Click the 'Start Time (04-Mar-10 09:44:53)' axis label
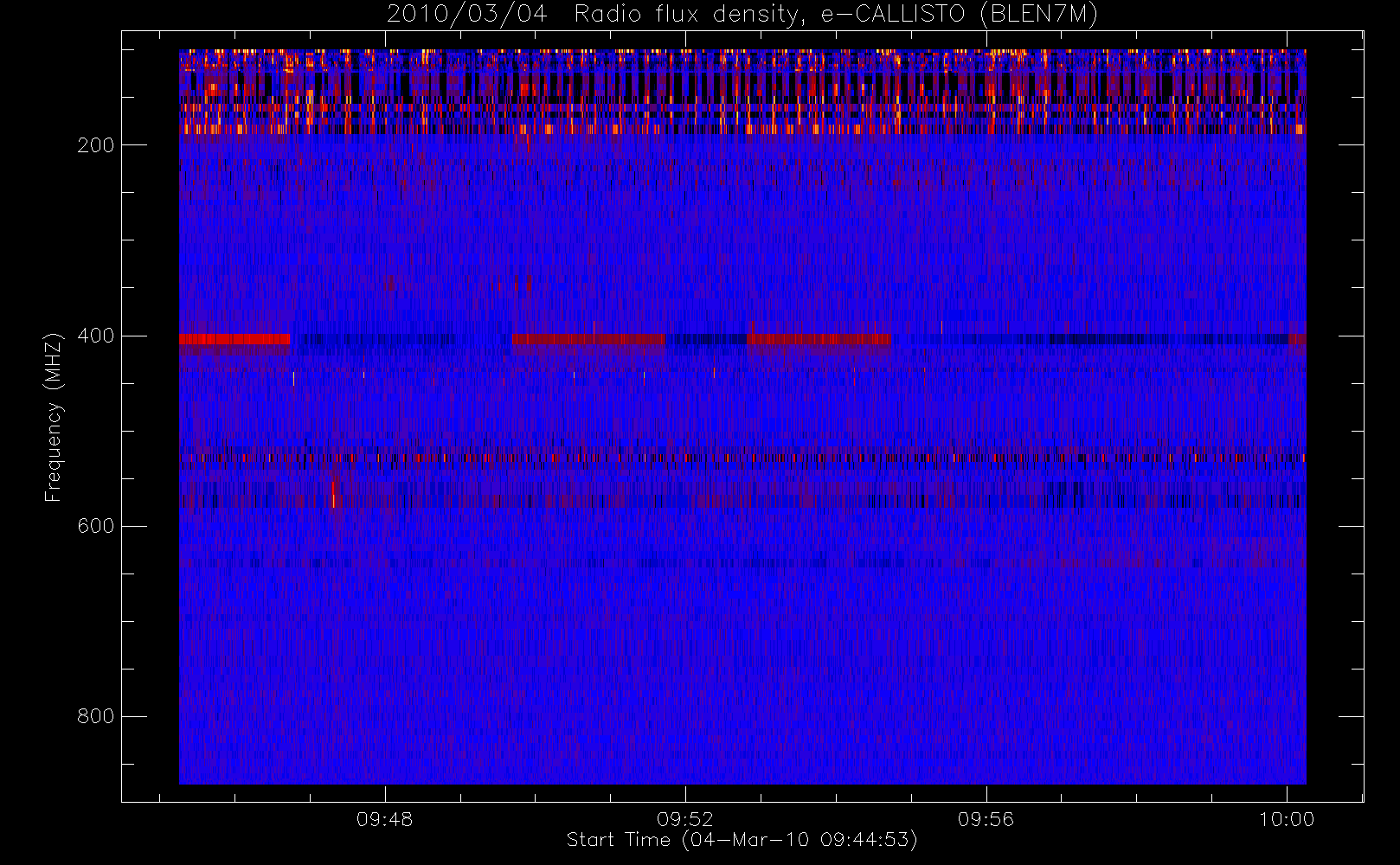The height and width of the screenshot is (865, 1400). coord(742,840)
